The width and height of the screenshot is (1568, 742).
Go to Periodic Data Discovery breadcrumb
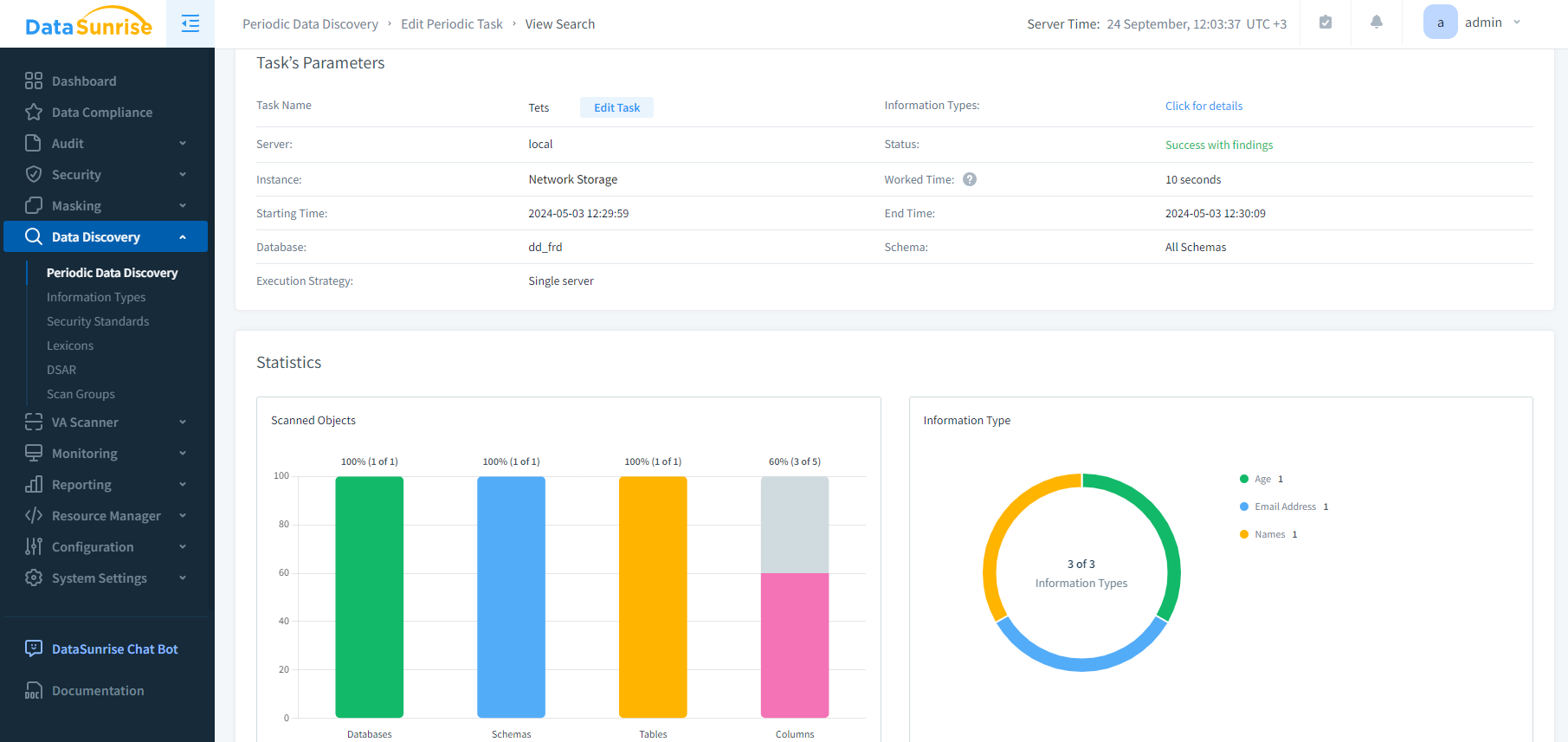(310, 24)
